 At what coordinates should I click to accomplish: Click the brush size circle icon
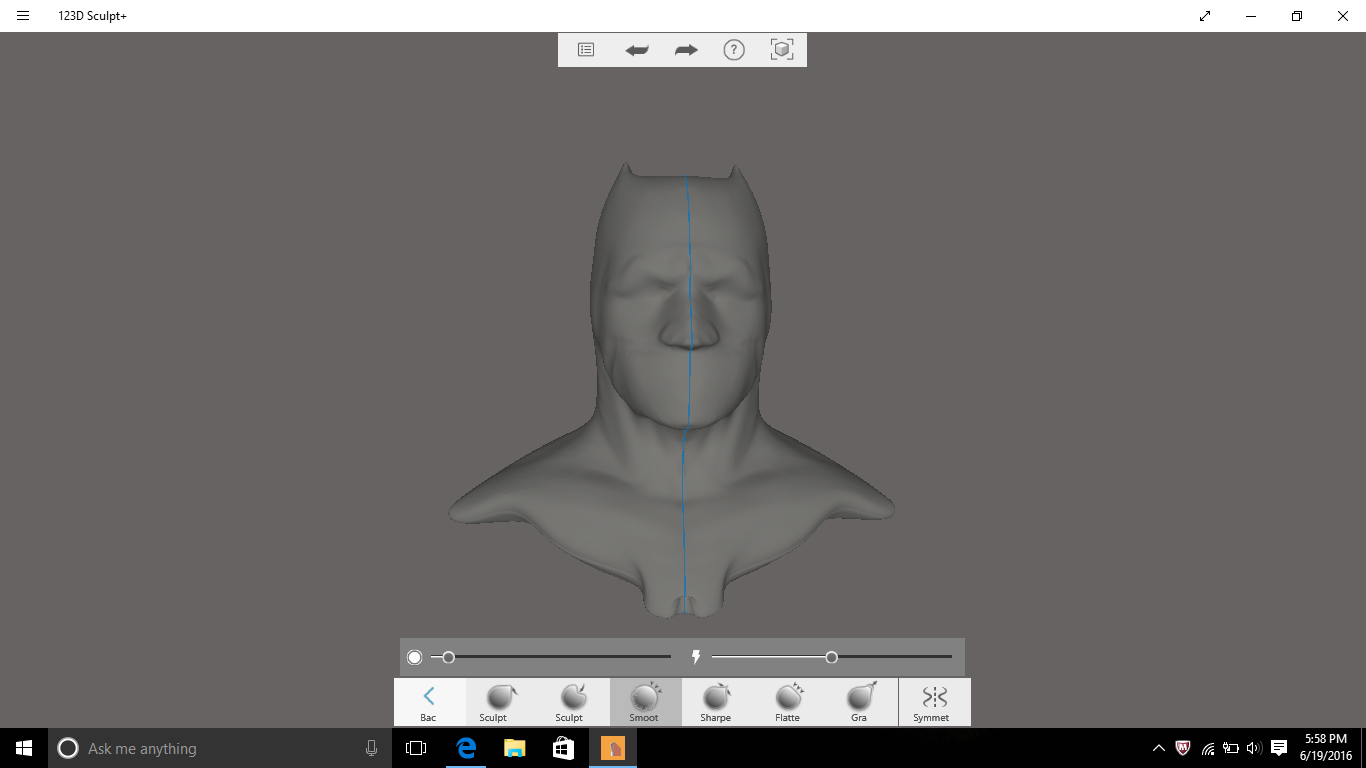[x=415, y=657]
